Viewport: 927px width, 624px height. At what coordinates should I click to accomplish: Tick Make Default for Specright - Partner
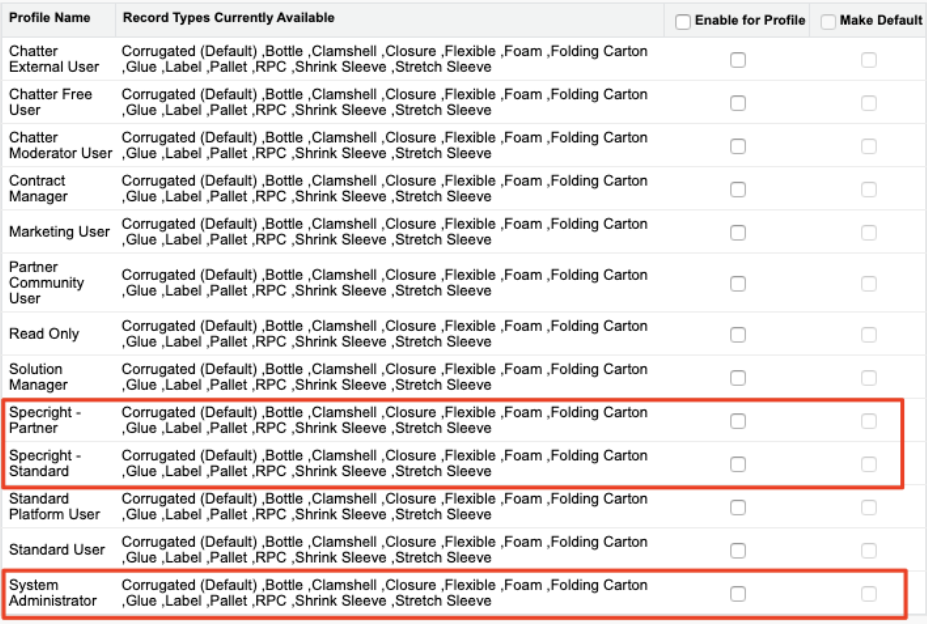(x=869, y=421)
